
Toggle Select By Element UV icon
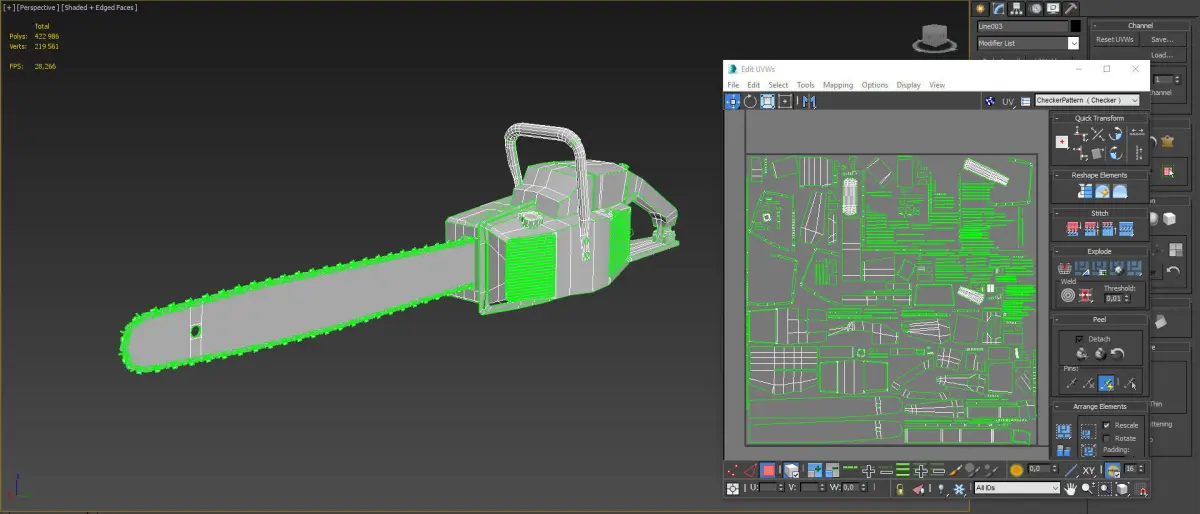click(x=791, y=470)
